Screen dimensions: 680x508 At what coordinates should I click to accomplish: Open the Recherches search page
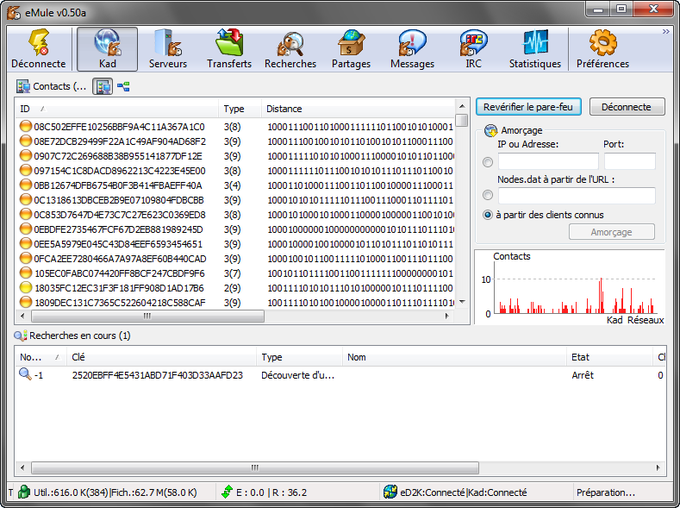[x=290, y=49]
